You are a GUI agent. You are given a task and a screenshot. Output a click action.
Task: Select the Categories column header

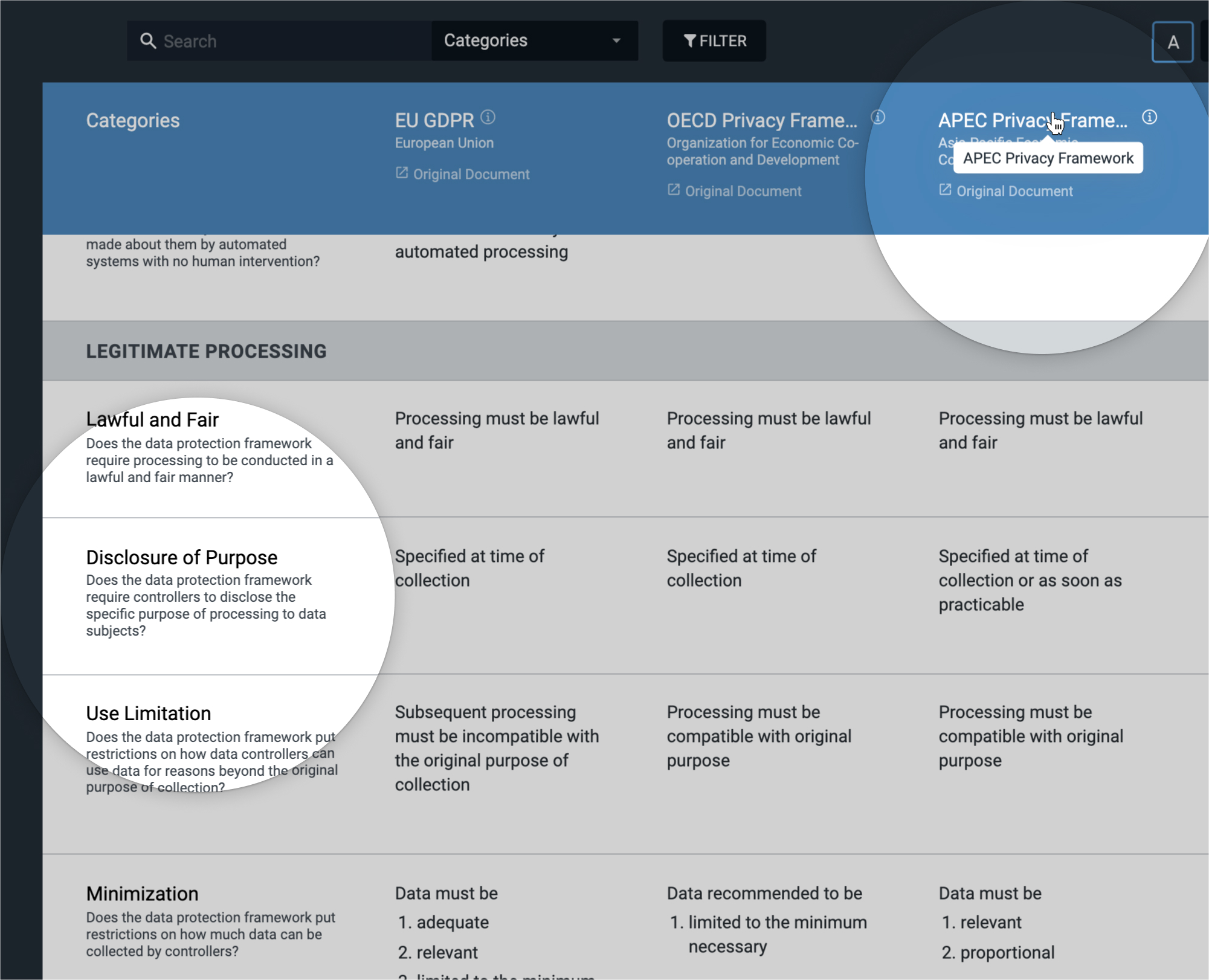pyautogui.click(x=133, y=119)
